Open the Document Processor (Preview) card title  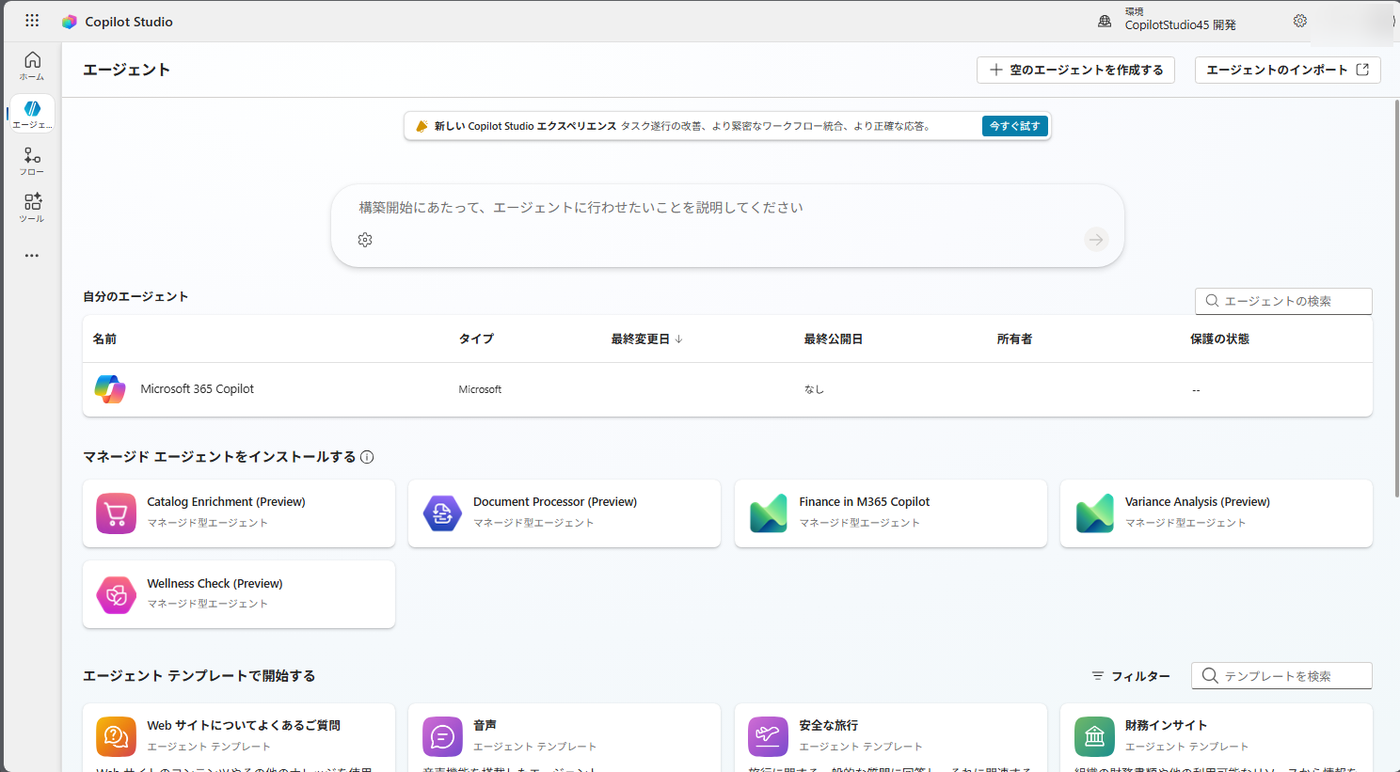click(555, 502)
